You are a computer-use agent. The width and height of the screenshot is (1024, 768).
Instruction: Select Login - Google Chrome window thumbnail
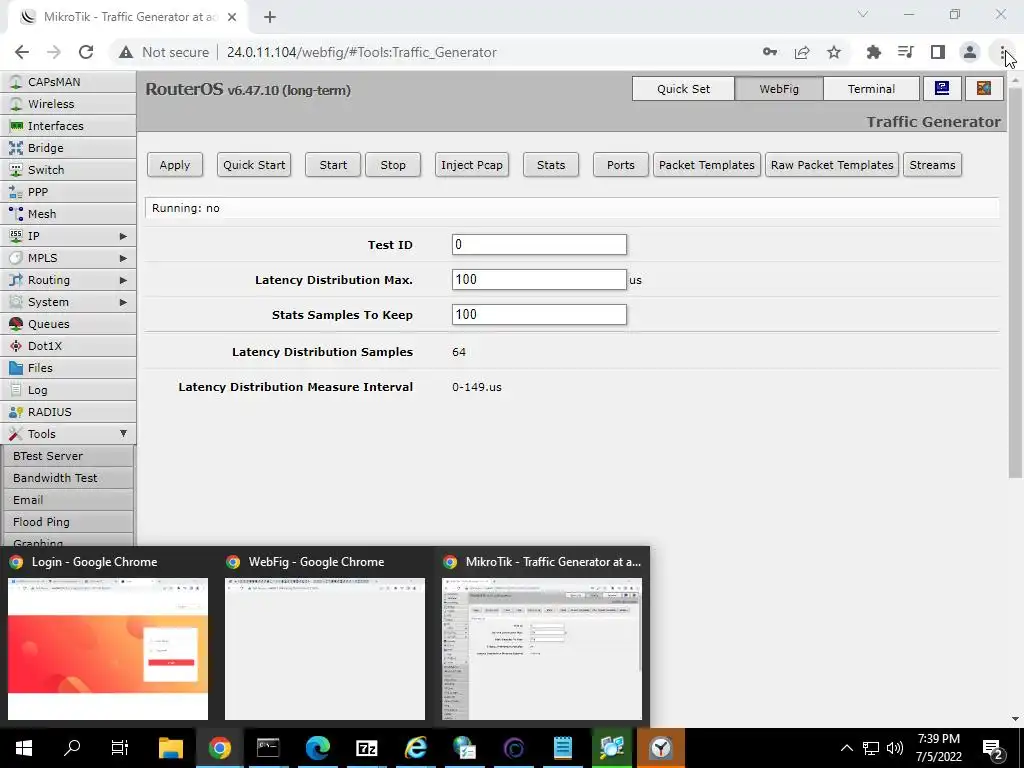(108, 637)
